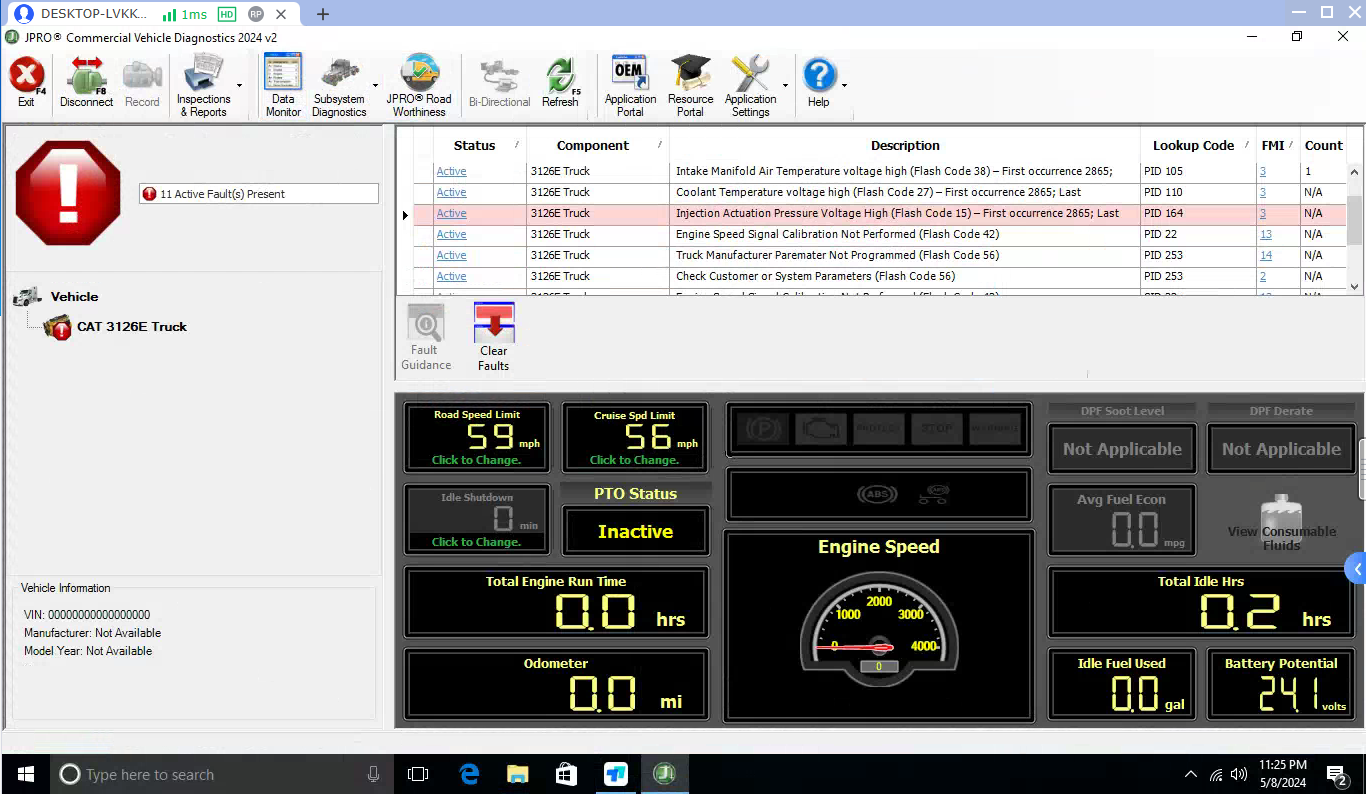This screenshot has height=794, width=1366.
Task: Select CAT 3126E Truck tree node
Action: pos(131,327)
